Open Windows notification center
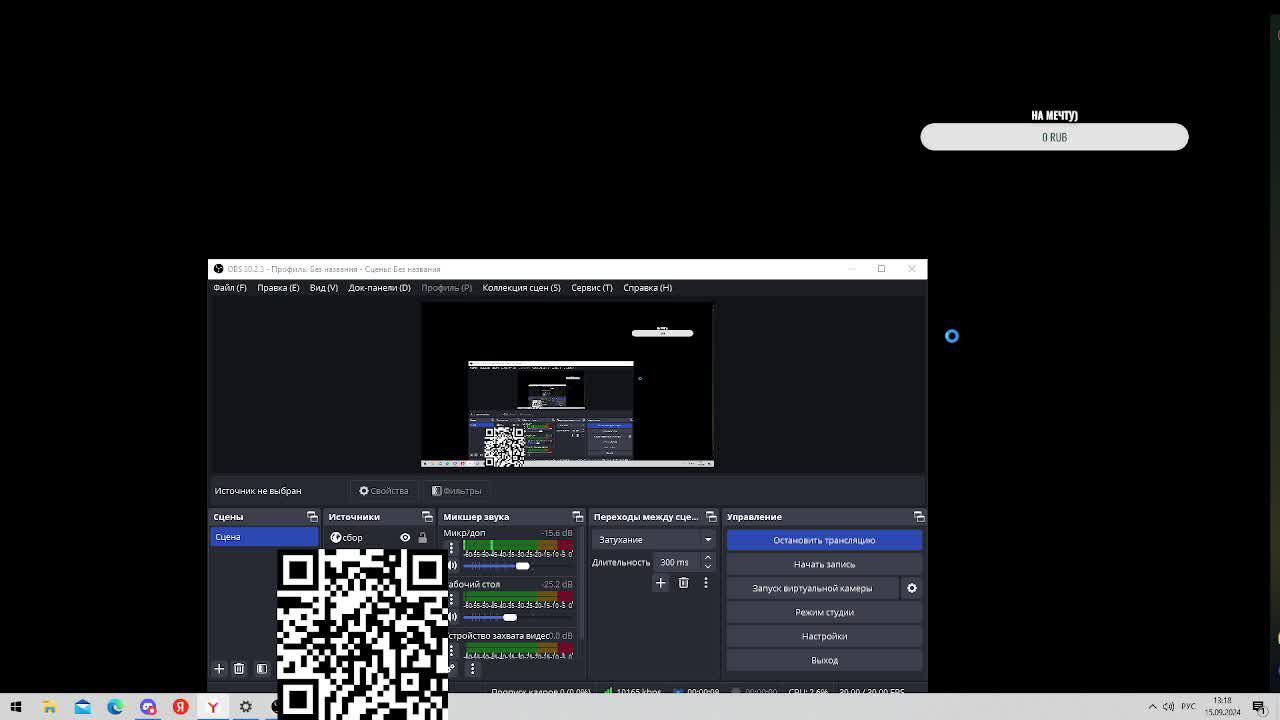Image resolution: width=1280 pixels, height=720 pixels. click(x=1259, y=707)
